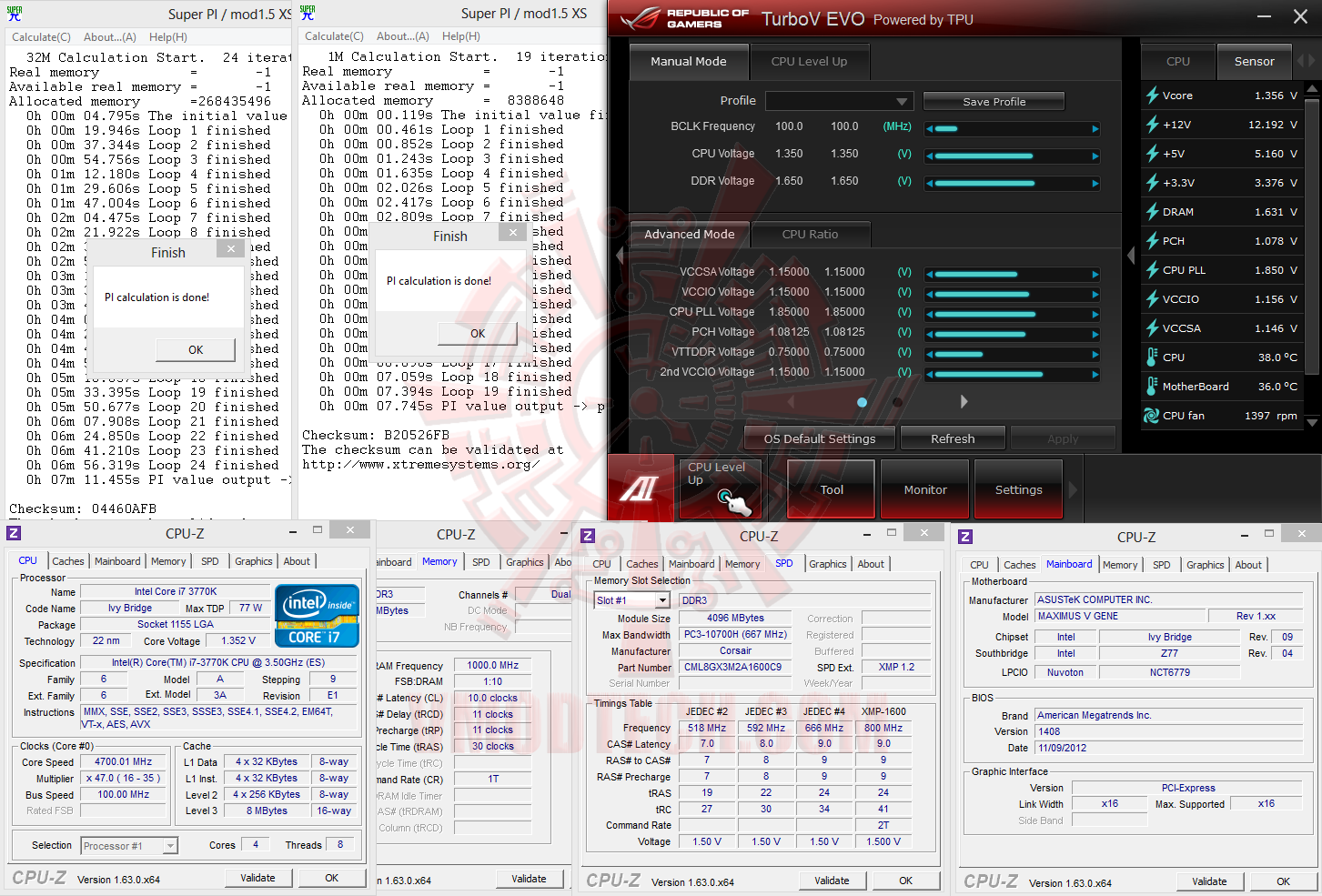Click the Intel Core i7 logo in CPU-Z
The height and width of the screenshot is (896, 1322).
tap(318, 616)
